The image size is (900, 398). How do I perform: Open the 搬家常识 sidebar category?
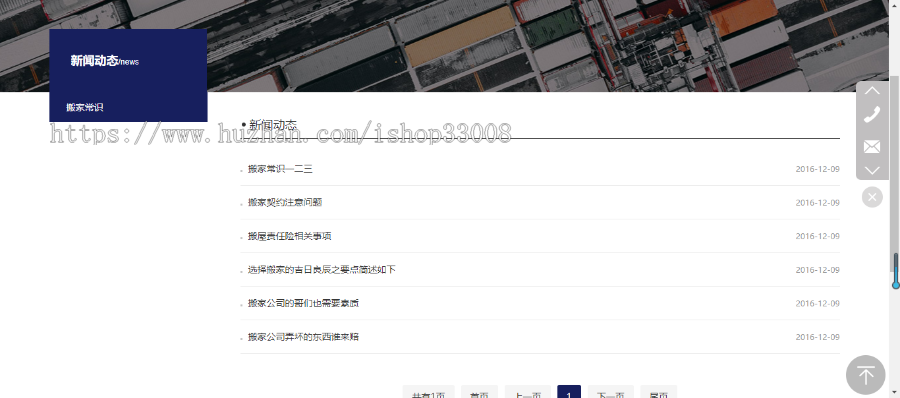click(x=84, y=107)
